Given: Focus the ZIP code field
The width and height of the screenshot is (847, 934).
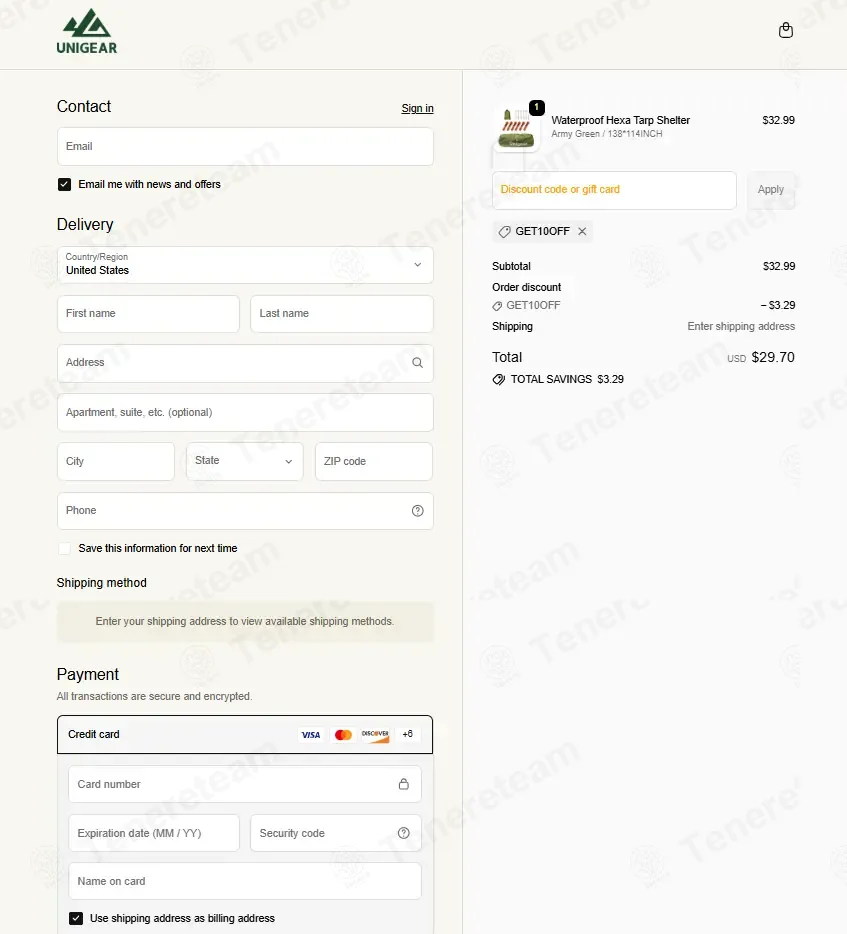Looking at the screenshot, I should point(373,461).
